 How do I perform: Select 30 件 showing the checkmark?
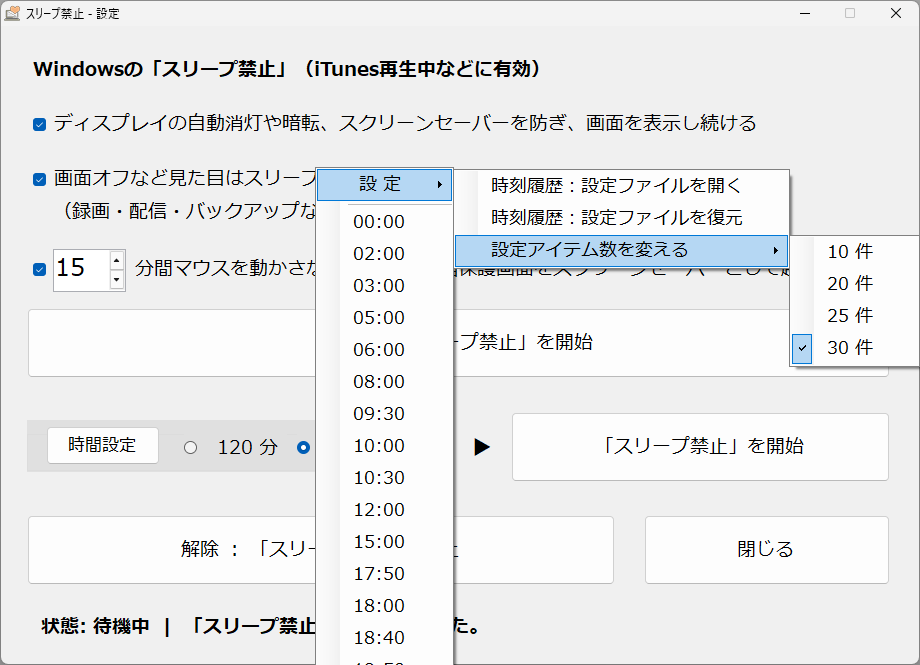[849, 347]
